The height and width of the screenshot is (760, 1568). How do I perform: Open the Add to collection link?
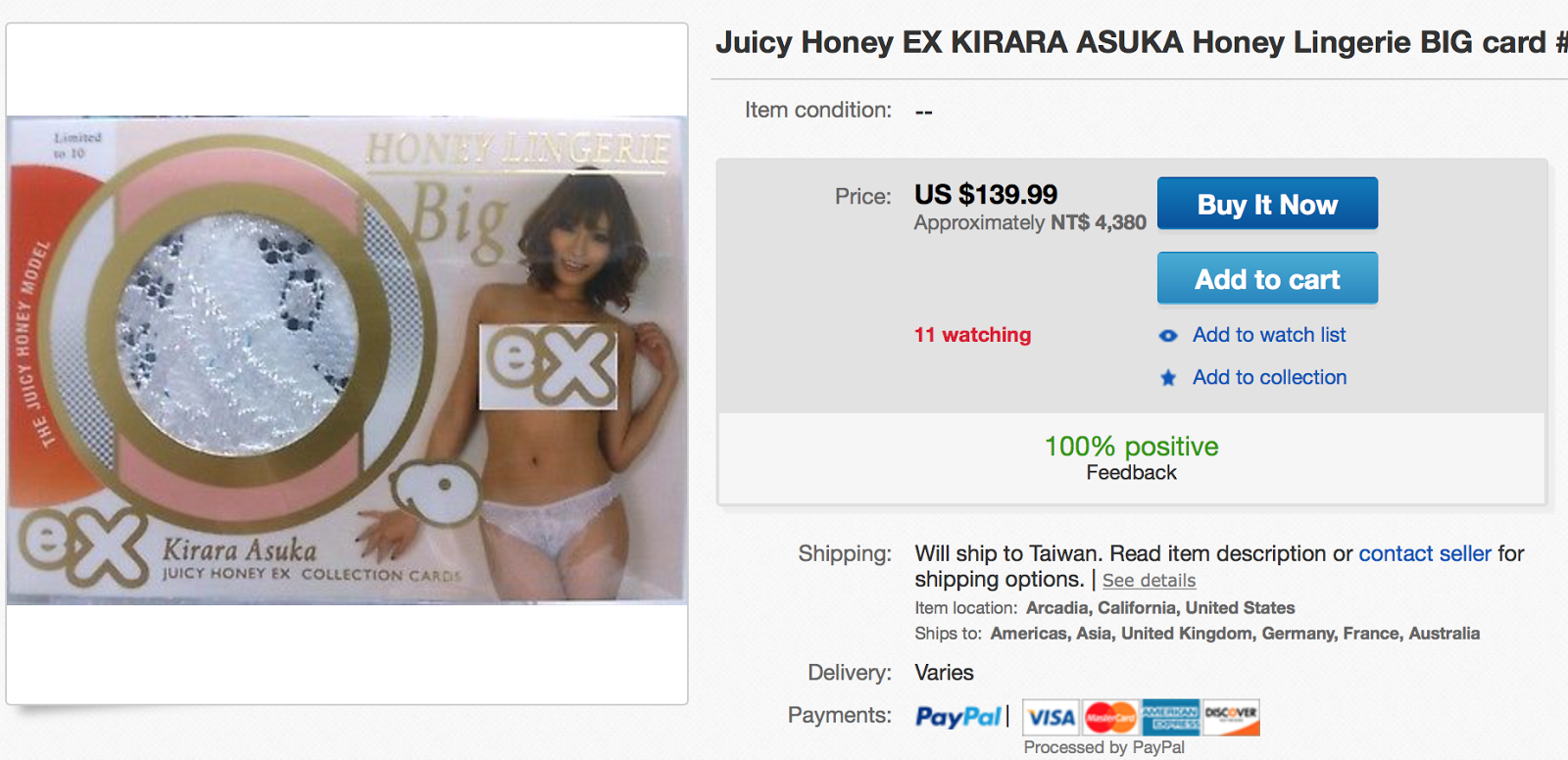click(1269, 377)
